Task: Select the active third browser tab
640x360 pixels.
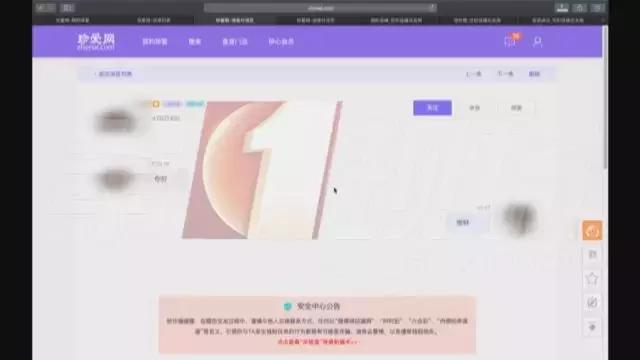Action: (x=235, y=20)
